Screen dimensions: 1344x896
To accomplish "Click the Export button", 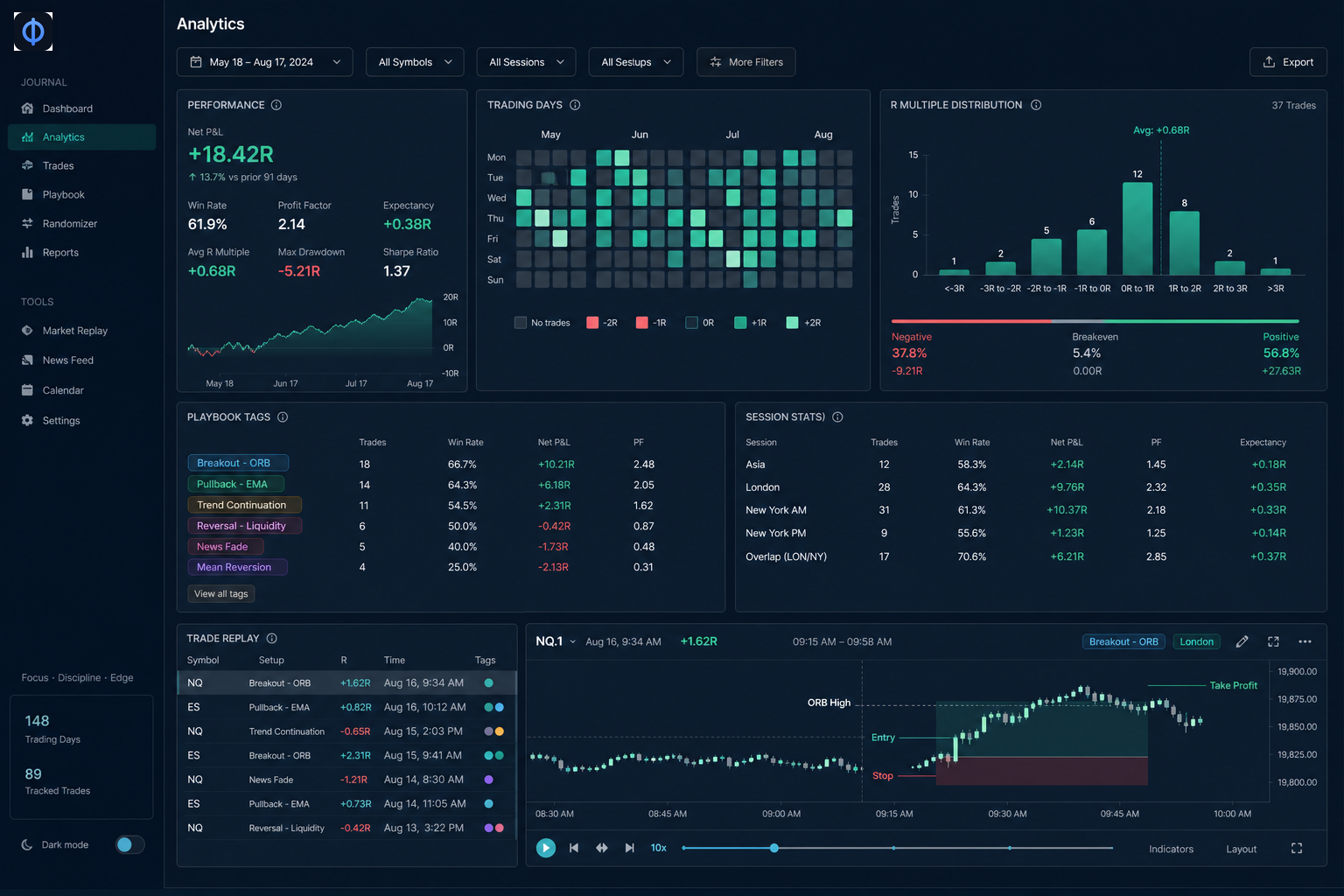I will pos(1288,62).
